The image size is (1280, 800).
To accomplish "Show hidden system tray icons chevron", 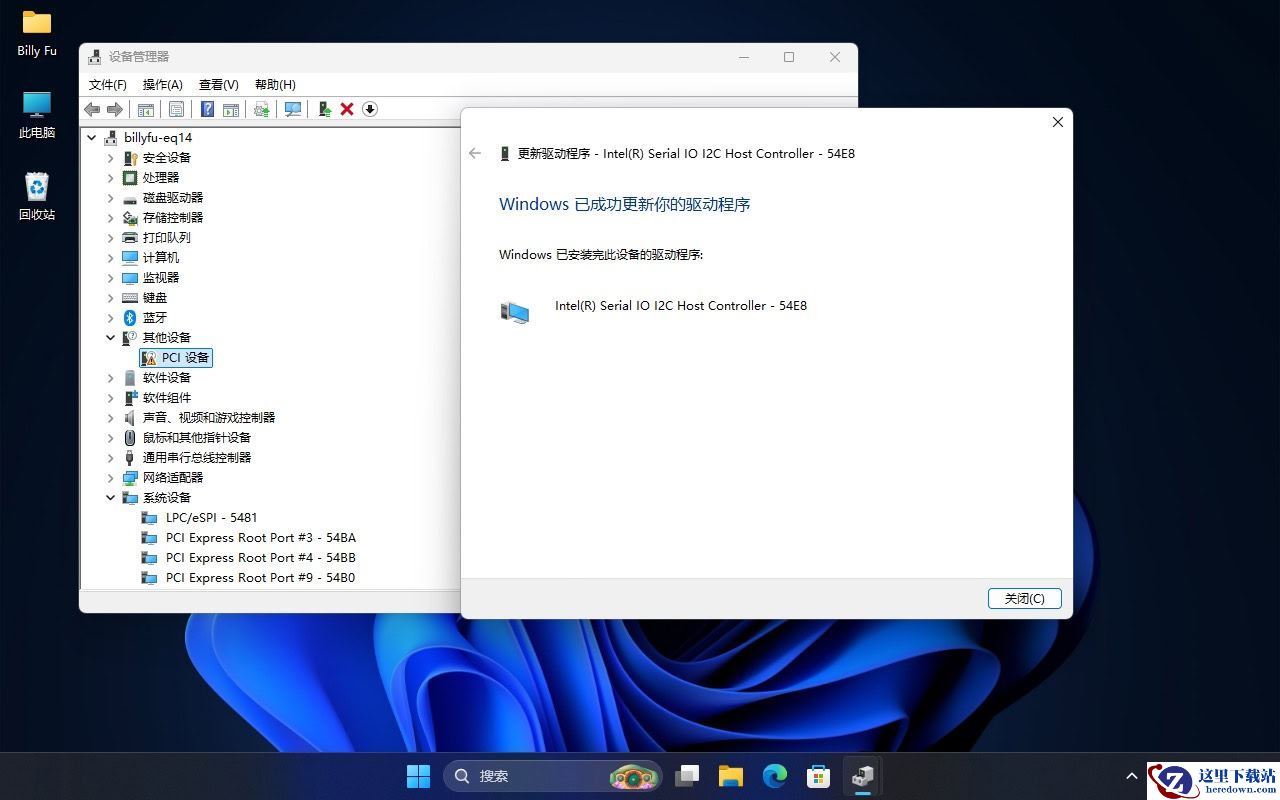I will 1131,776.
